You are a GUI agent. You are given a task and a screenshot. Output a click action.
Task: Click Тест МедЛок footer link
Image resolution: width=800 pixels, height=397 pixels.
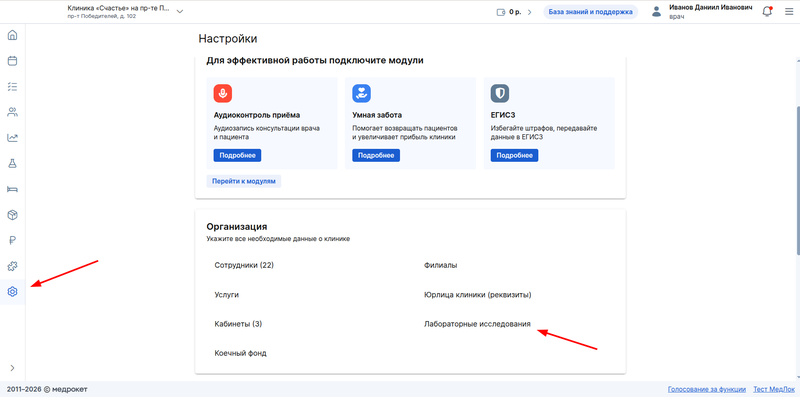773,389
